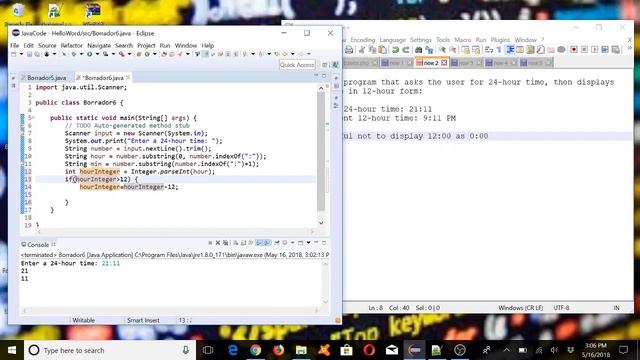Toggle Mark Occurrences in Eclipse toolbar
The height and width of the screenshot is (360, 640).
coord(205,54)
